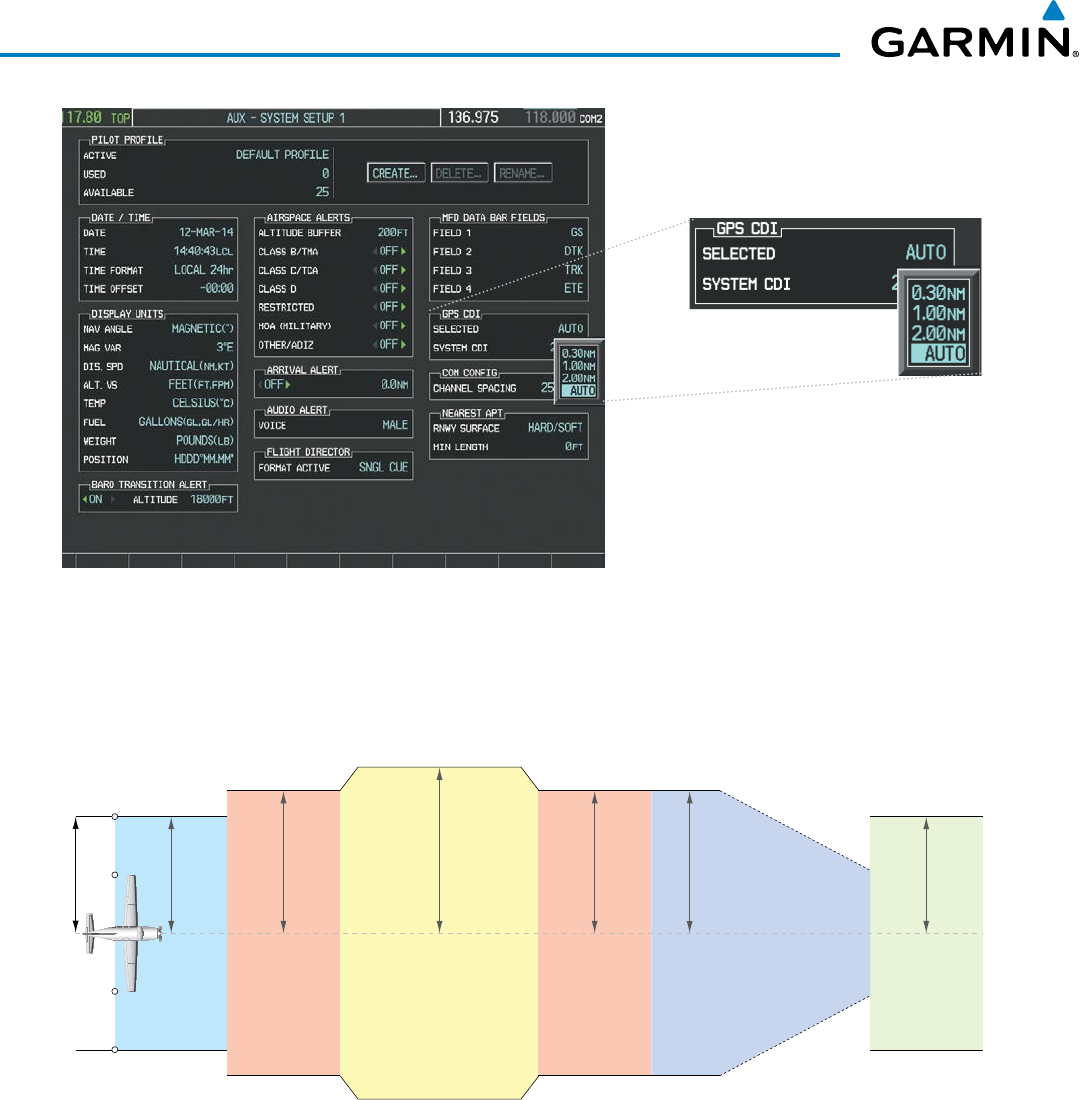Toggle CLASS B/TMA airspace alert OFF setting

389,251
